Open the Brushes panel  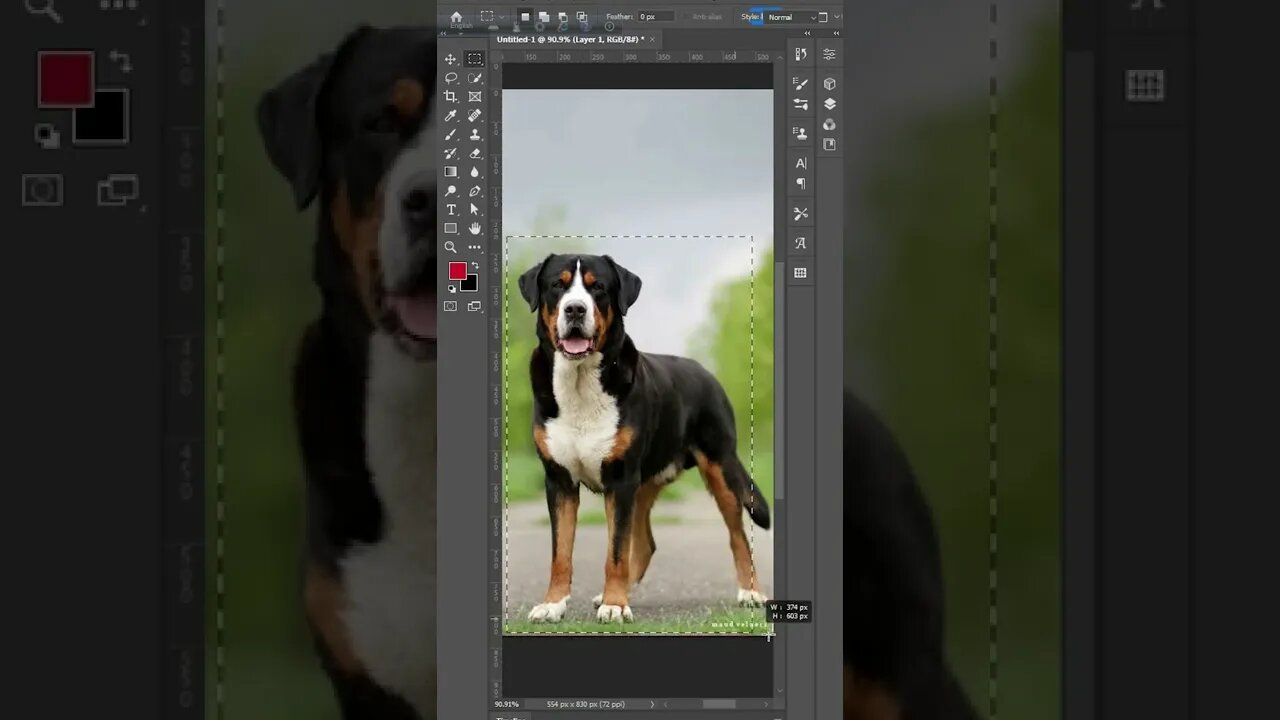click(801, 104)
